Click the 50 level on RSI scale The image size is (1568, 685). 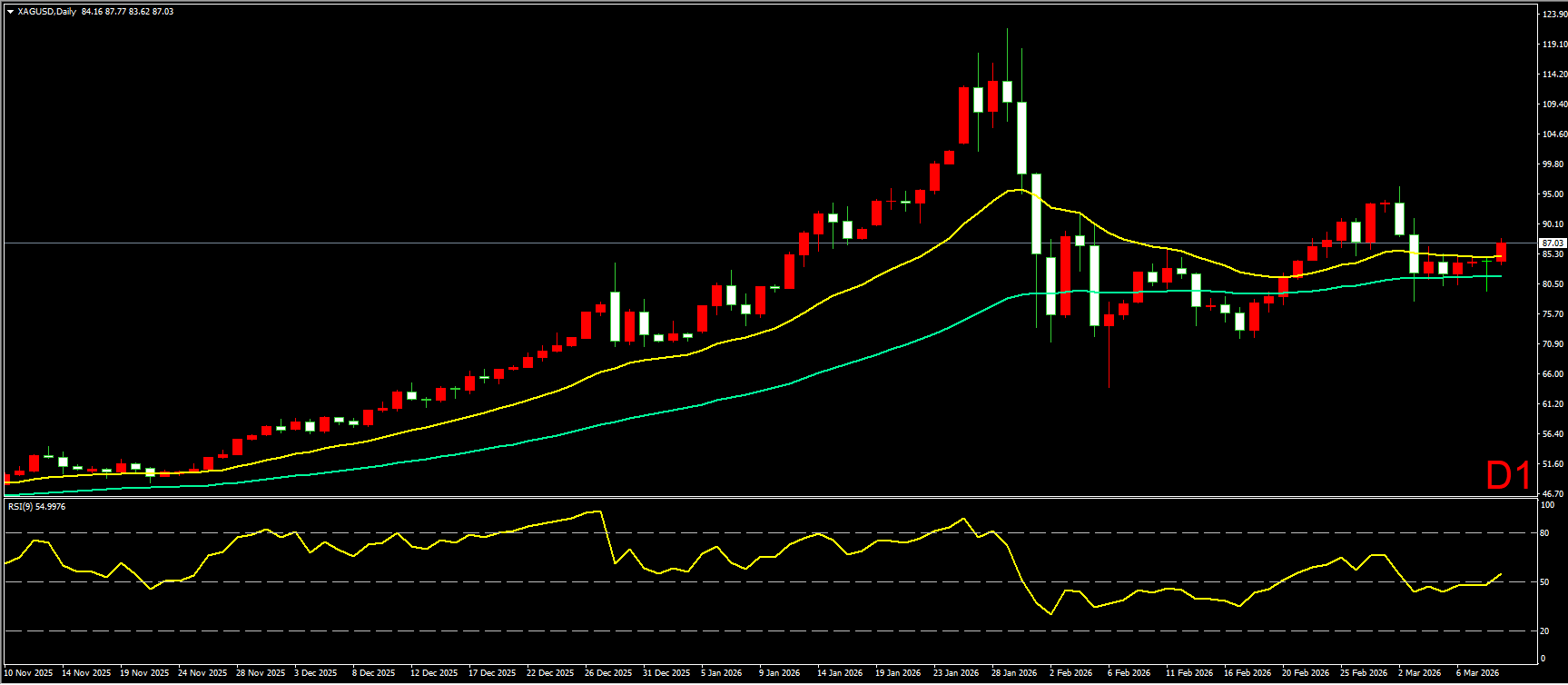point(1544,582)
